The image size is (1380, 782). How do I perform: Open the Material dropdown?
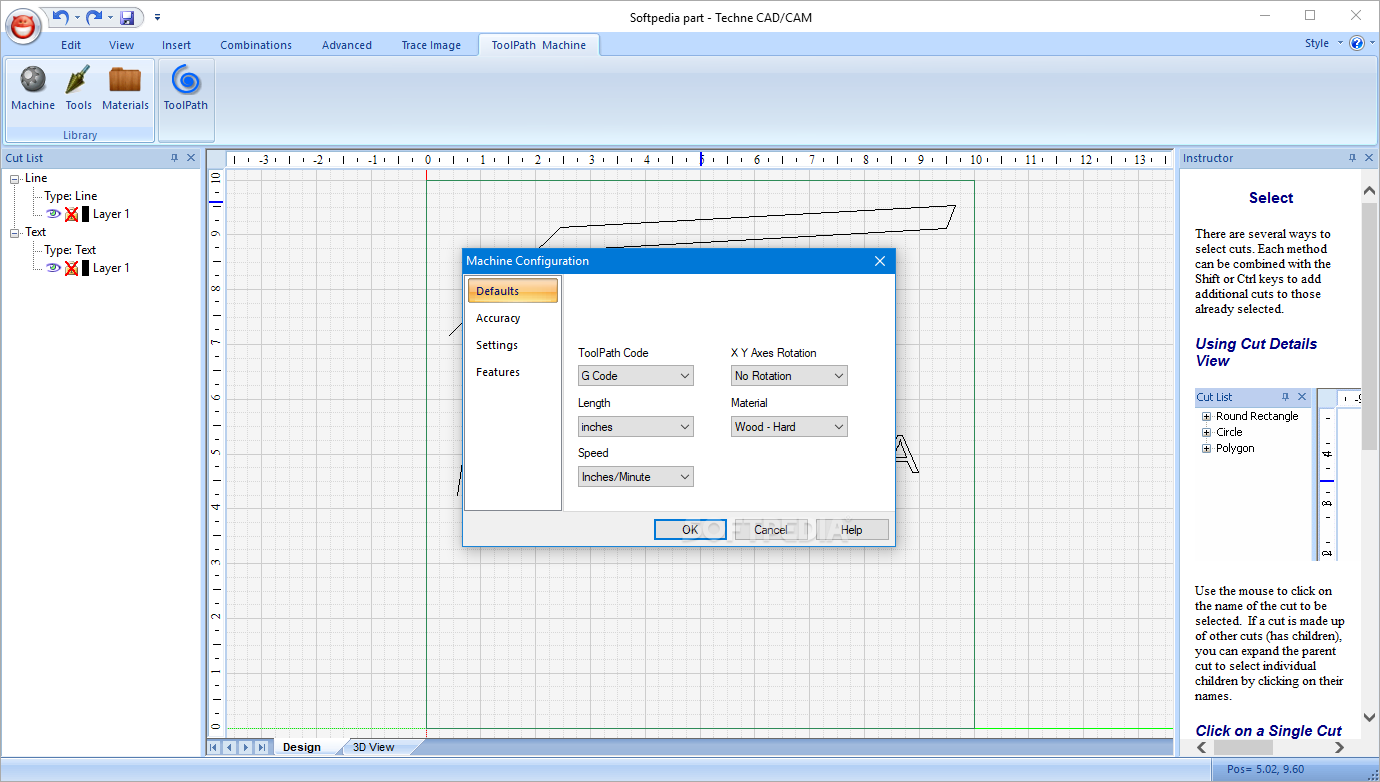coord(789,427)
